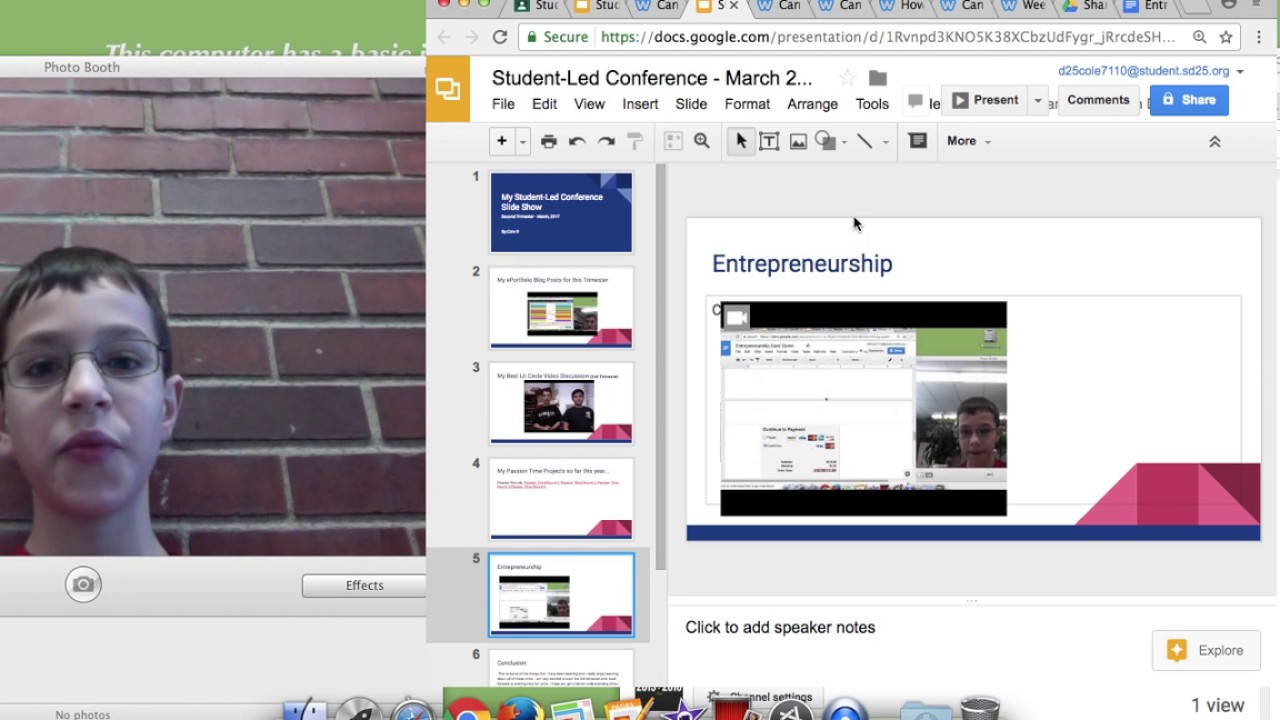Click the redo arrow icon
The width and height of the screenshot is (1280, 720).
pyautogui.click(x=606, y=141)
